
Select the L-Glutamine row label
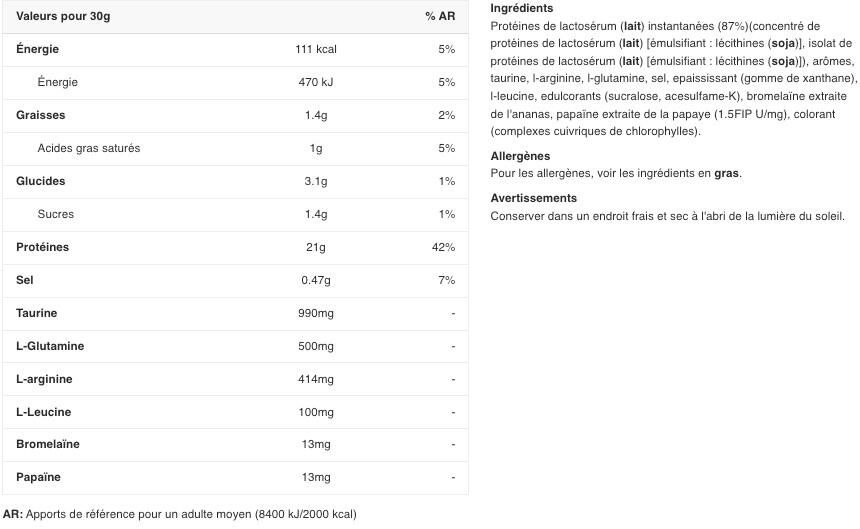(50, 346)
